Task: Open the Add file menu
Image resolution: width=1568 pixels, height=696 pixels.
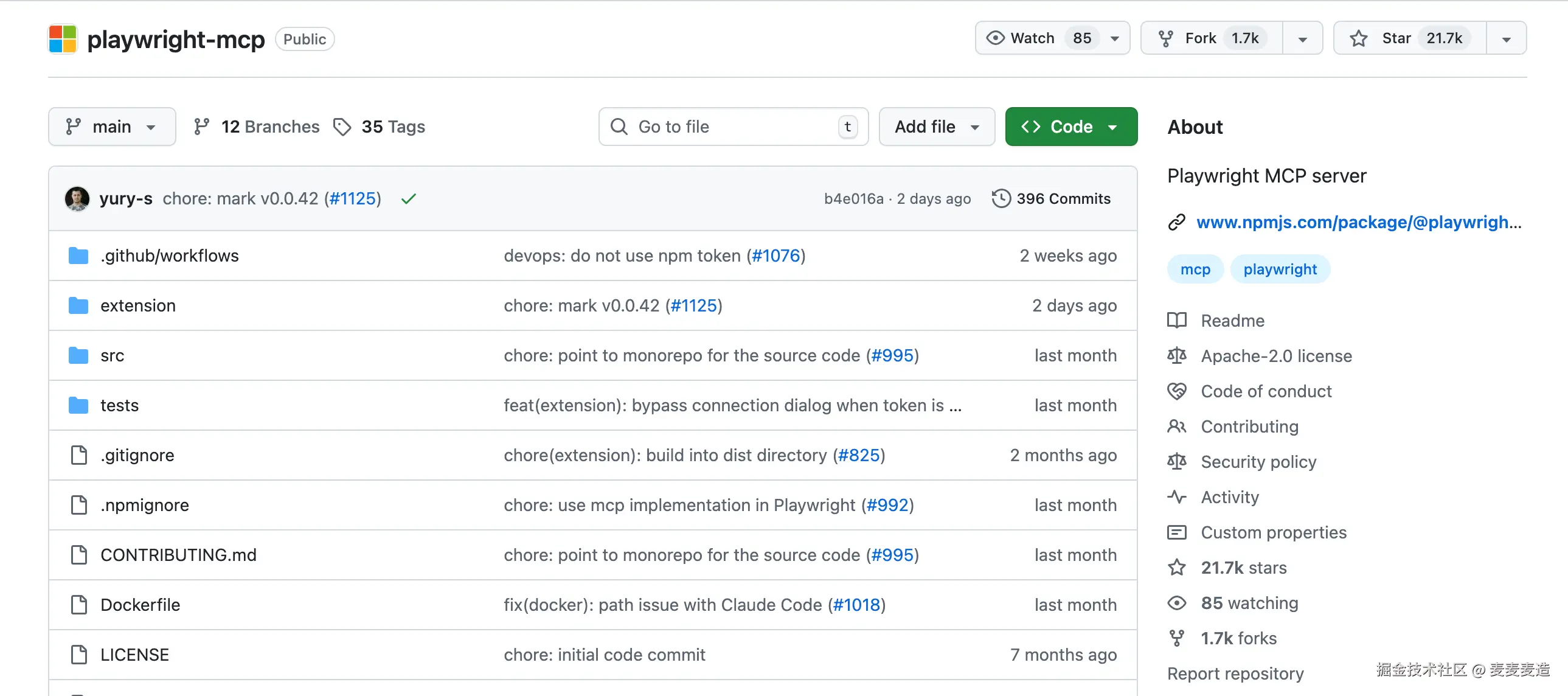Action: (x=936, y=127)
